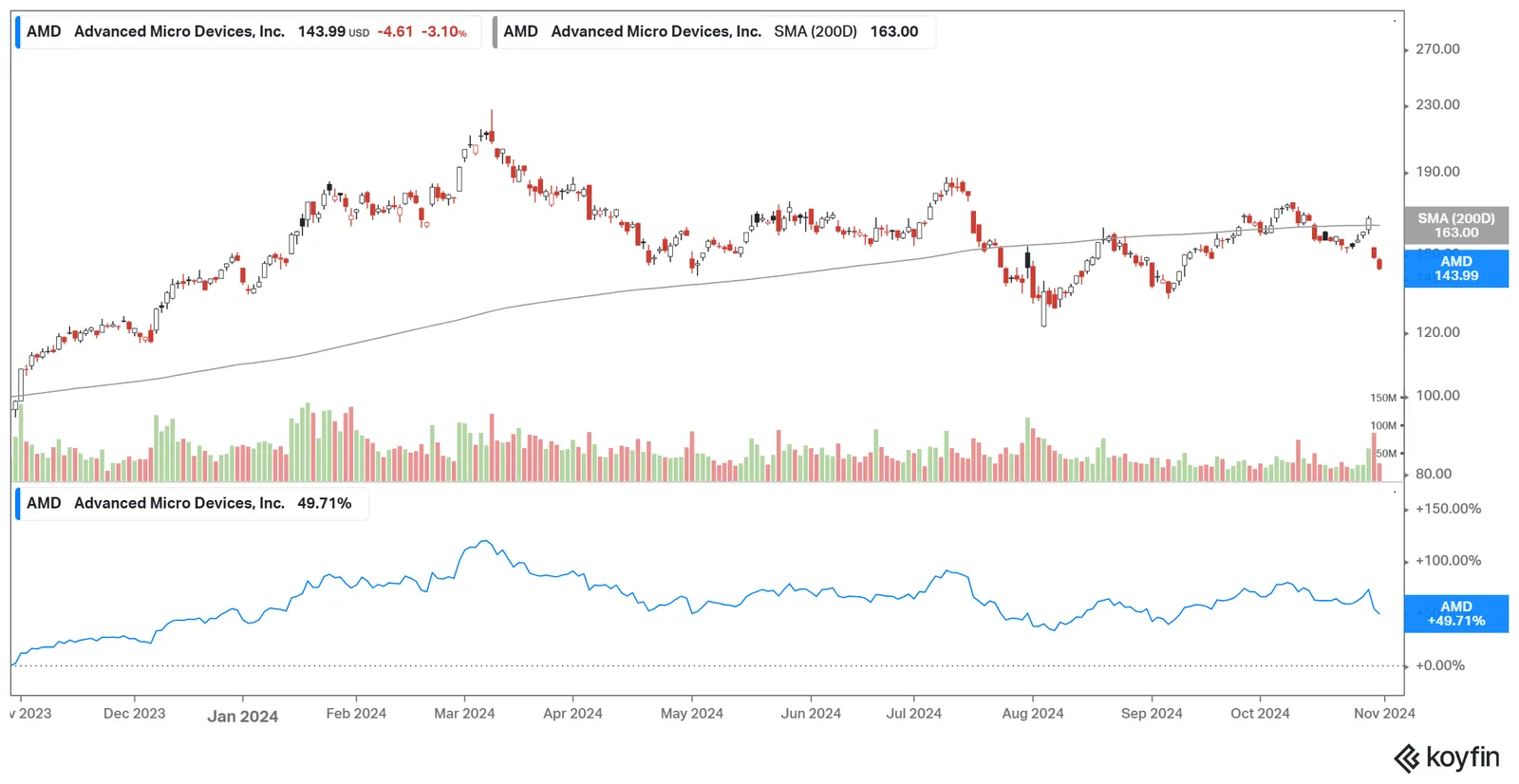
Task: Click the 50M volume axis label
Action: 1386,454
